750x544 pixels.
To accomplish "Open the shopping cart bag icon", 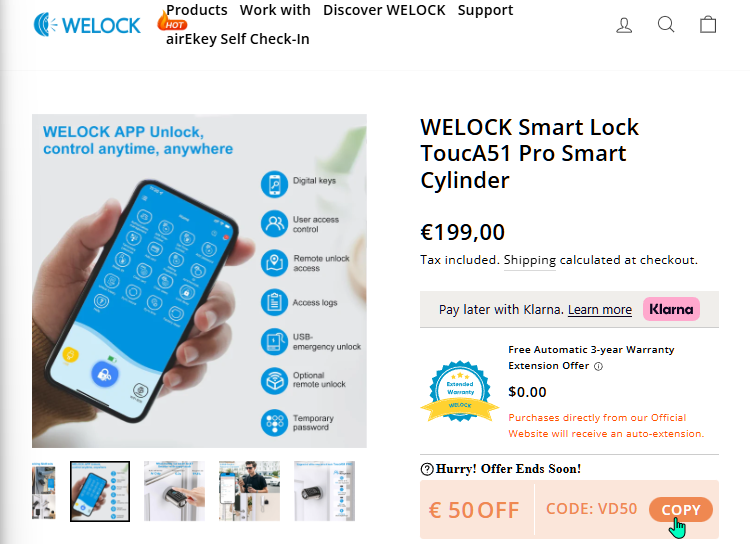I will (x=708, y=24).
